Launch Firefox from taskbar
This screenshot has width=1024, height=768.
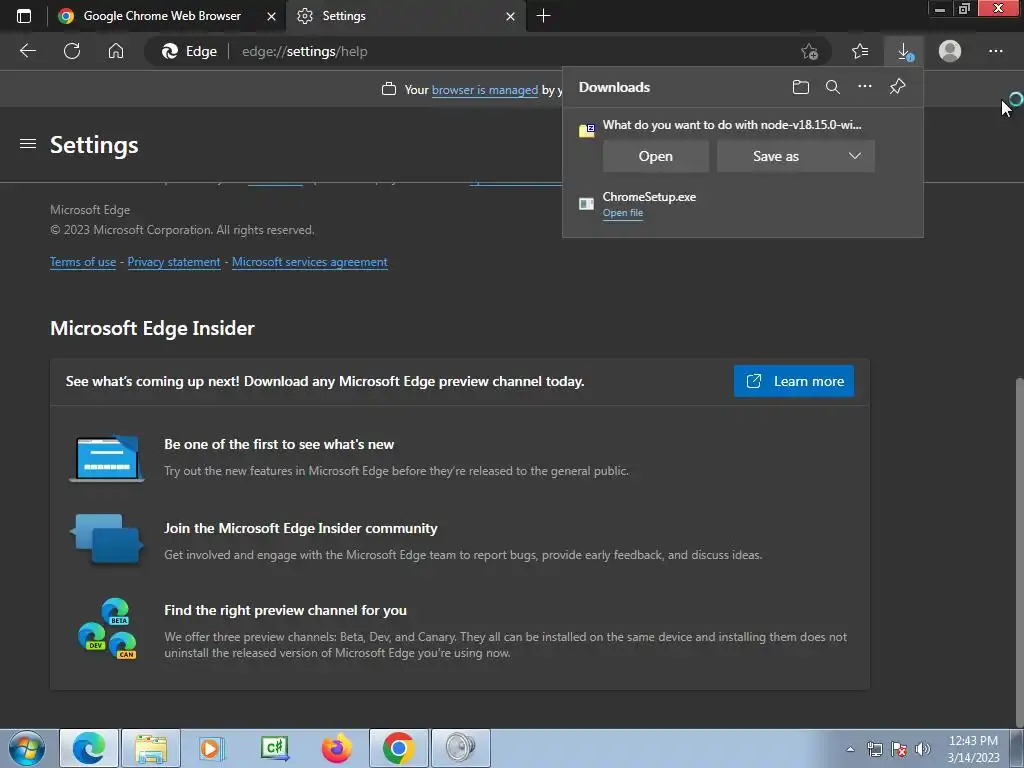pyautogui.click(x=336, y=748)
